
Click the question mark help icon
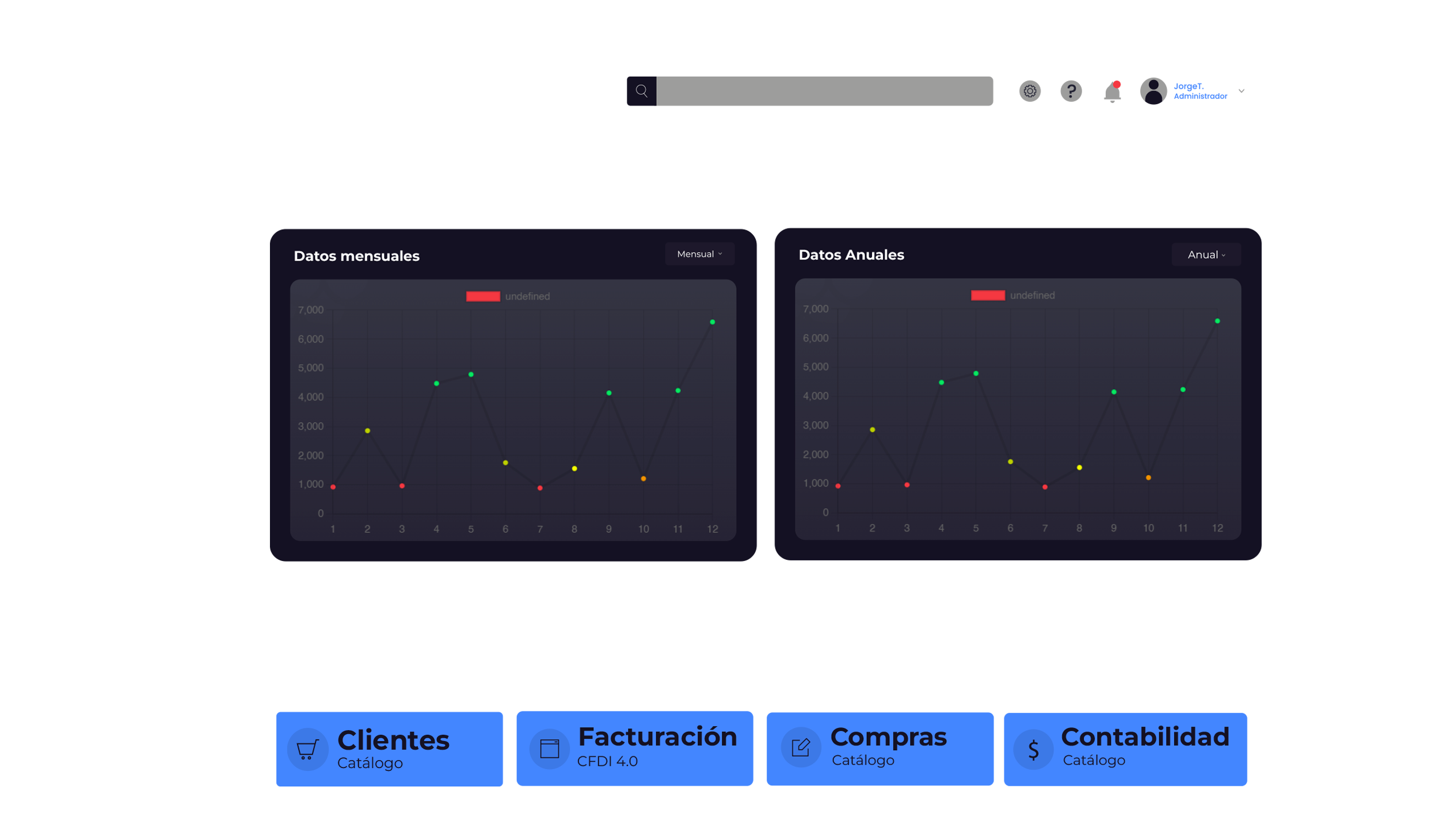coord(1071,91)
